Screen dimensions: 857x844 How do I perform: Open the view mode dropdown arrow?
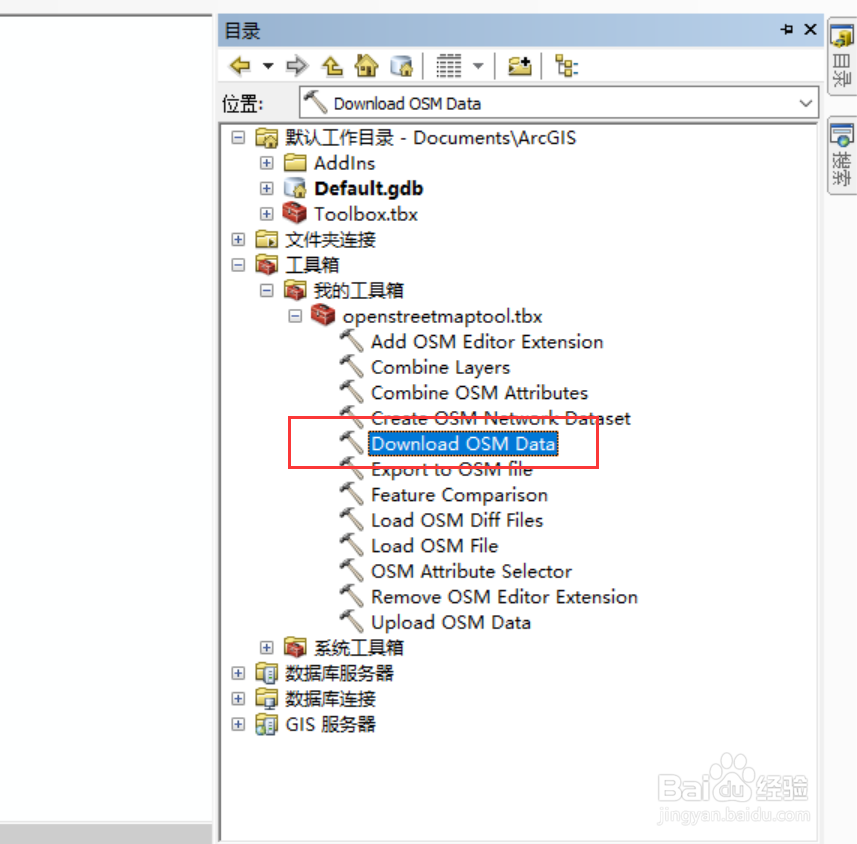point(478,66)
